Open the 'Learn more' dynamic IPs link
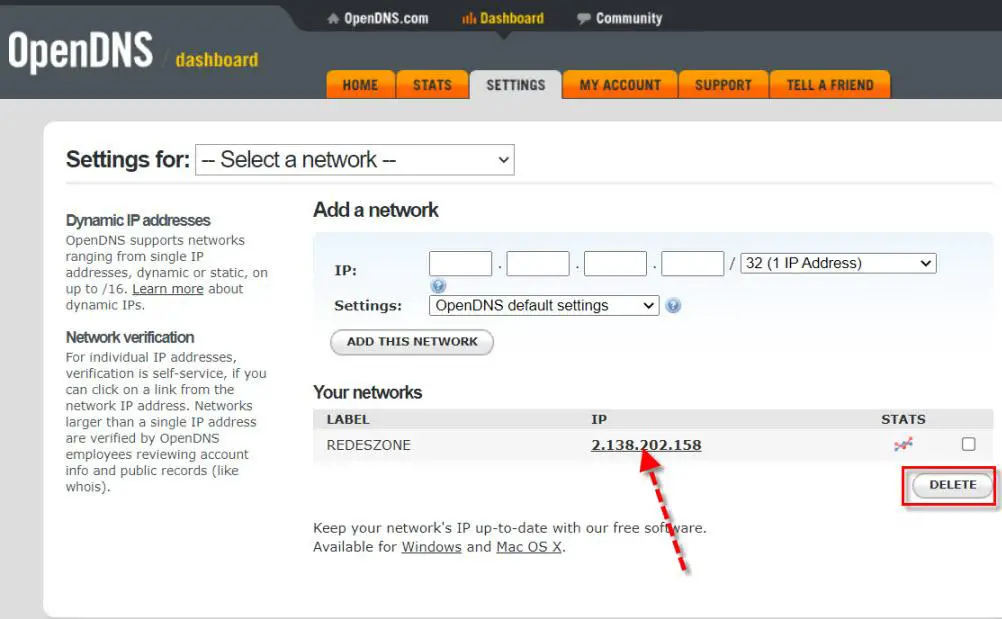 (x=168, y=289)
